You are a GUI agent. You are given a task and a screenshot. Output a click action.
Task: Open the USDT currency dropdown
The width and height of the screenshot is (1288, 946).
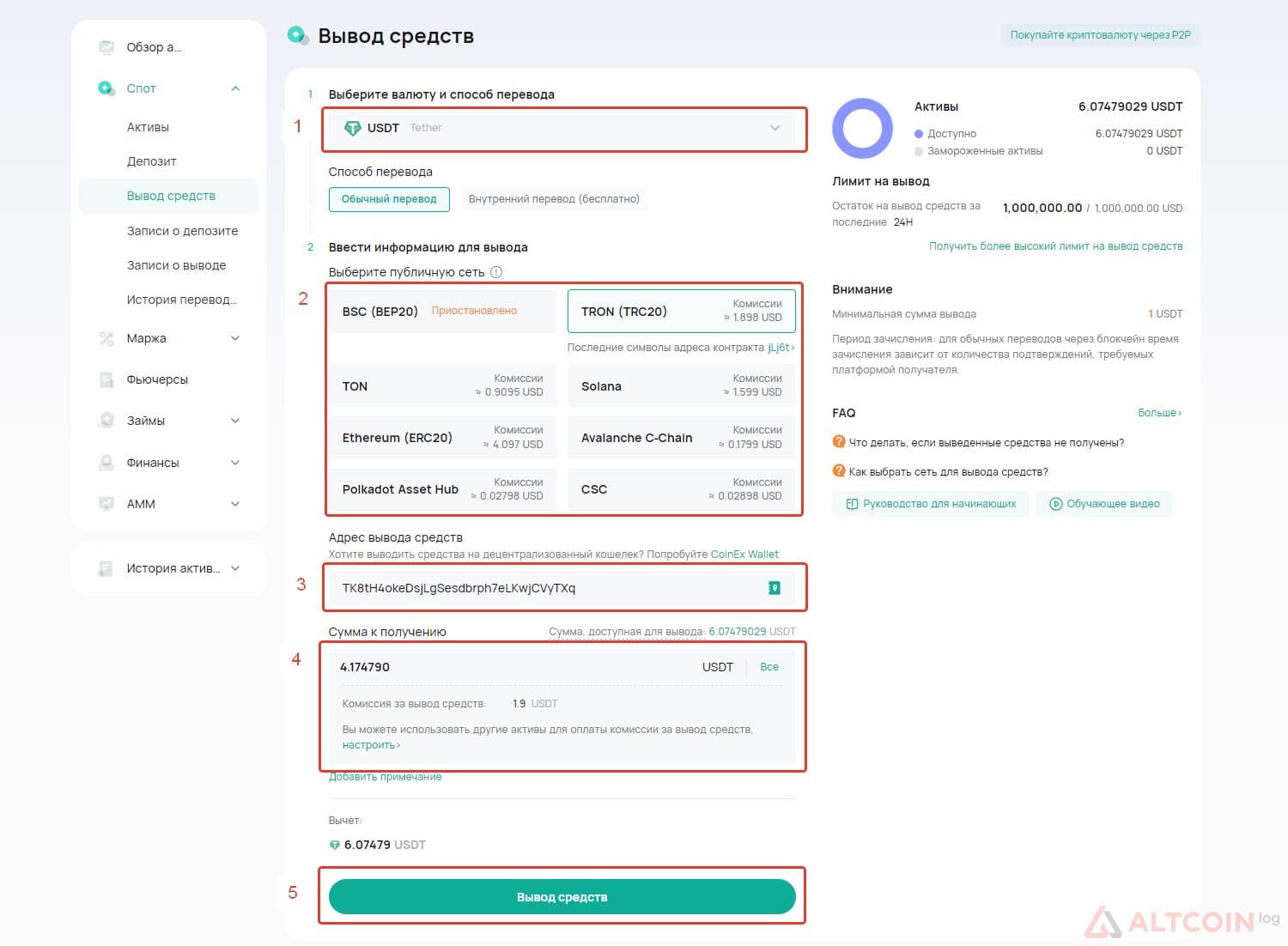pyautogui.click(x=562, y=128)
